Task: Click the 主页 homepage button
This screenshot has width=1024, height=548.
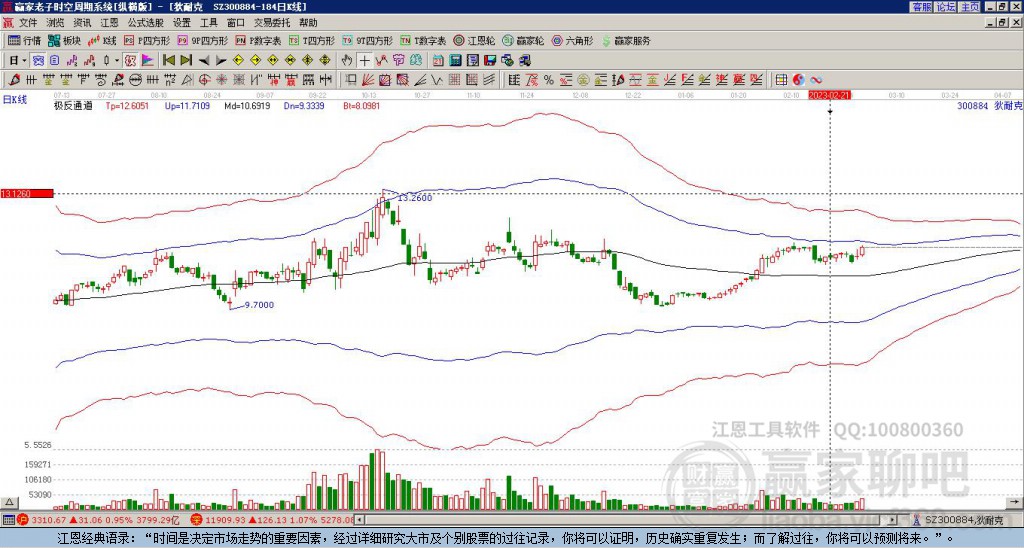Action: click(969, 7)
